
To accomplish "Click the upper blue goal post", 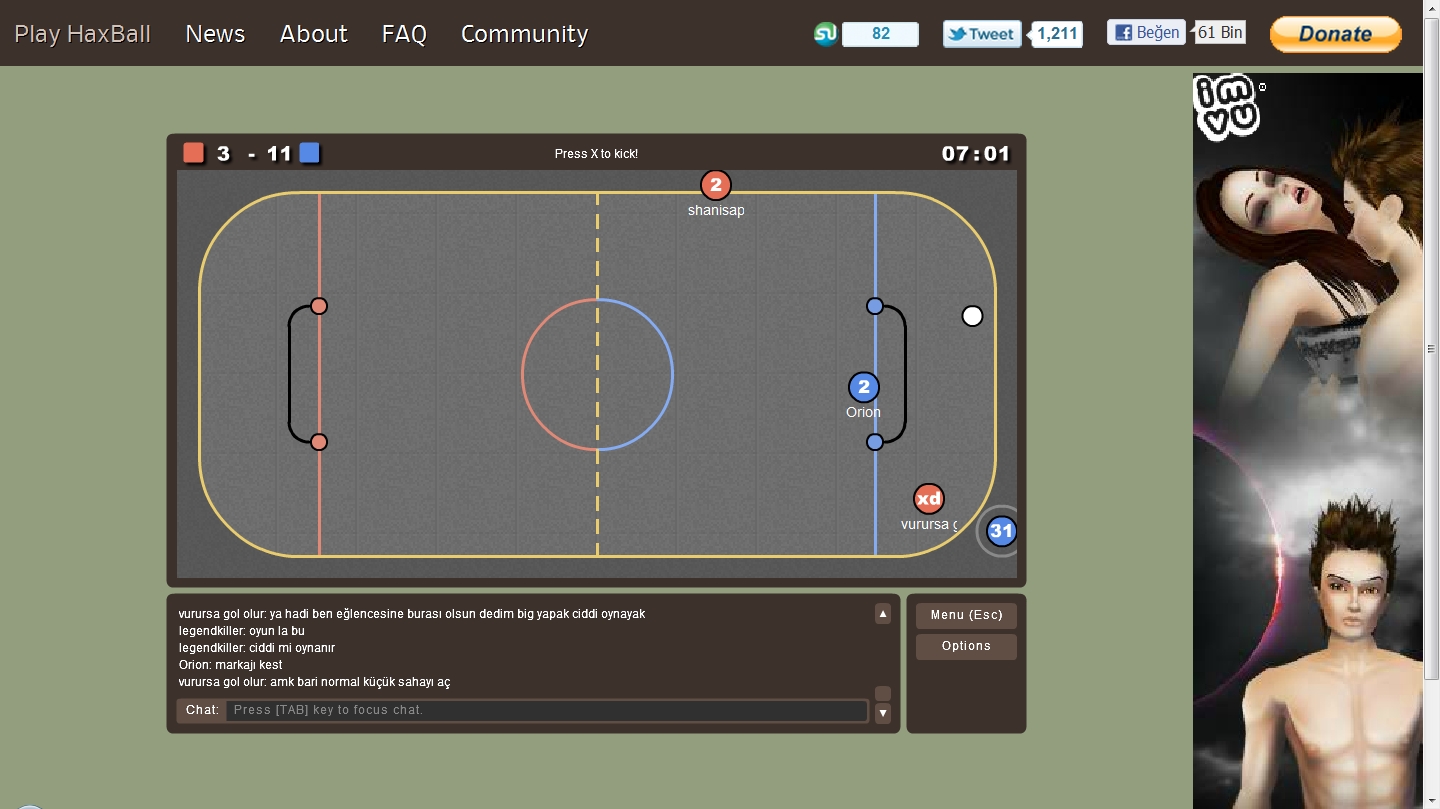I will 875,306.
